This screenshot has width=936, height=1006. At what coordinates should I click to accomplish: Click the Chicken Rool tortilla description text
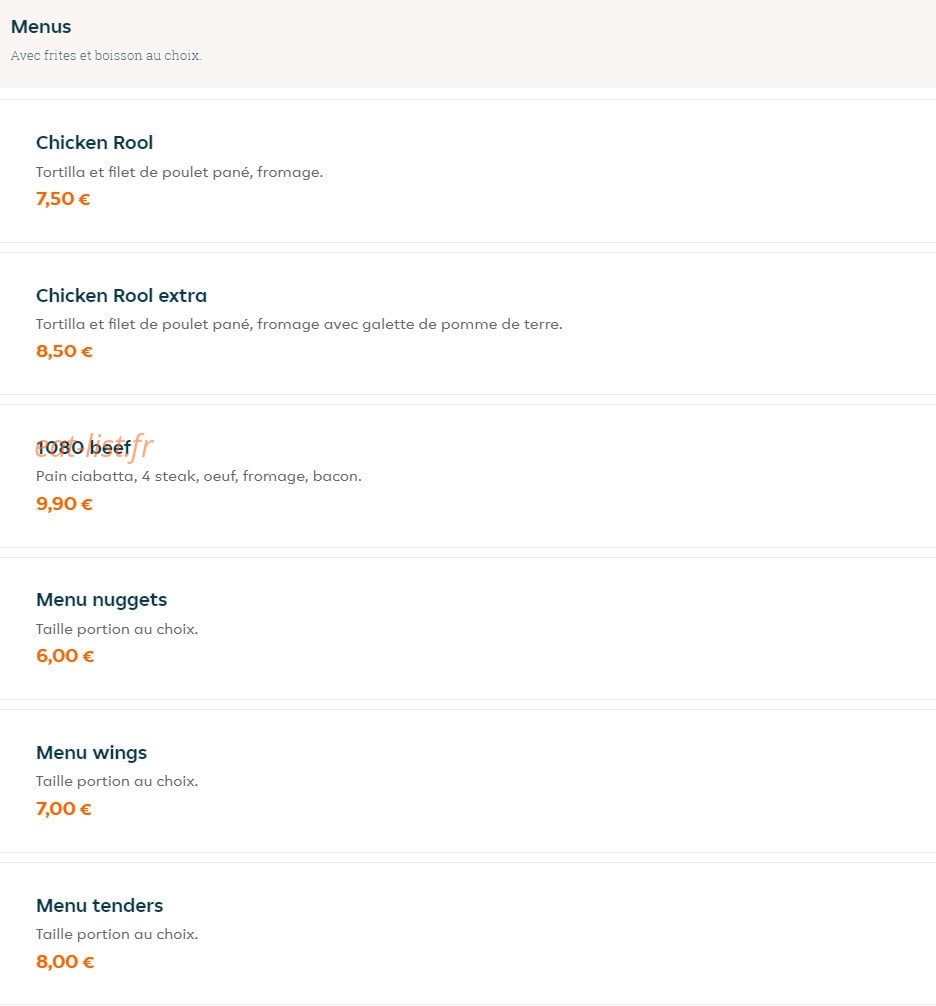tap(180, 172)
